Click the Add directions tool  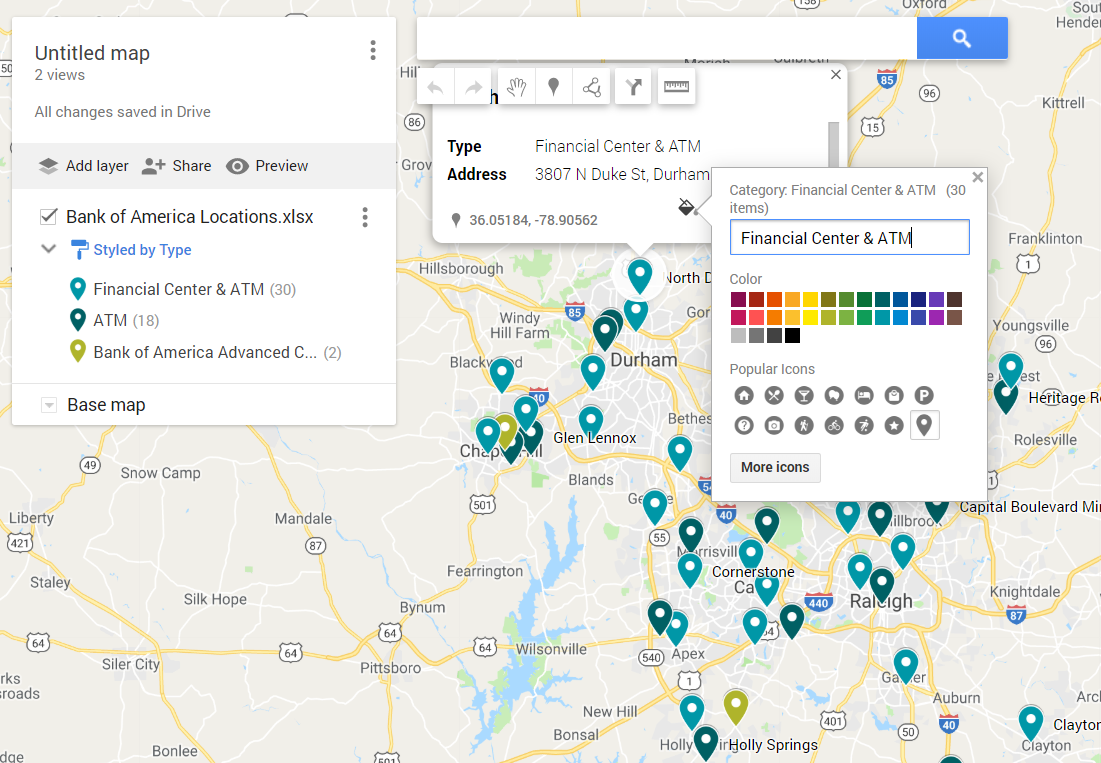click(x=633, y=87)
